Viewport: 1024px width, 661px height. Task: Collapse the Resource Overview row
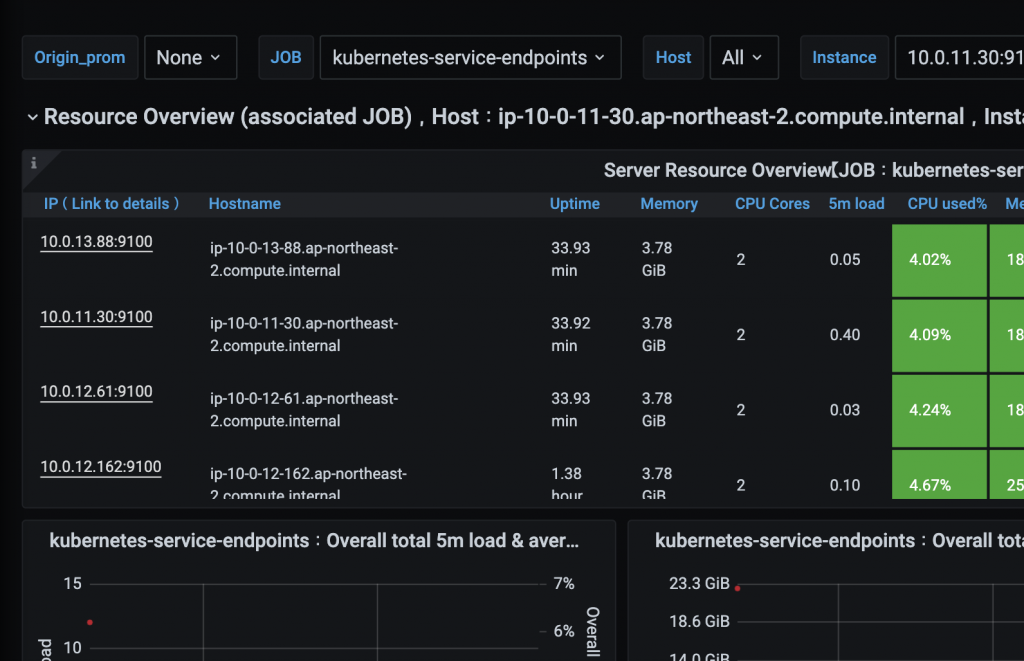[x=33, y=118]
